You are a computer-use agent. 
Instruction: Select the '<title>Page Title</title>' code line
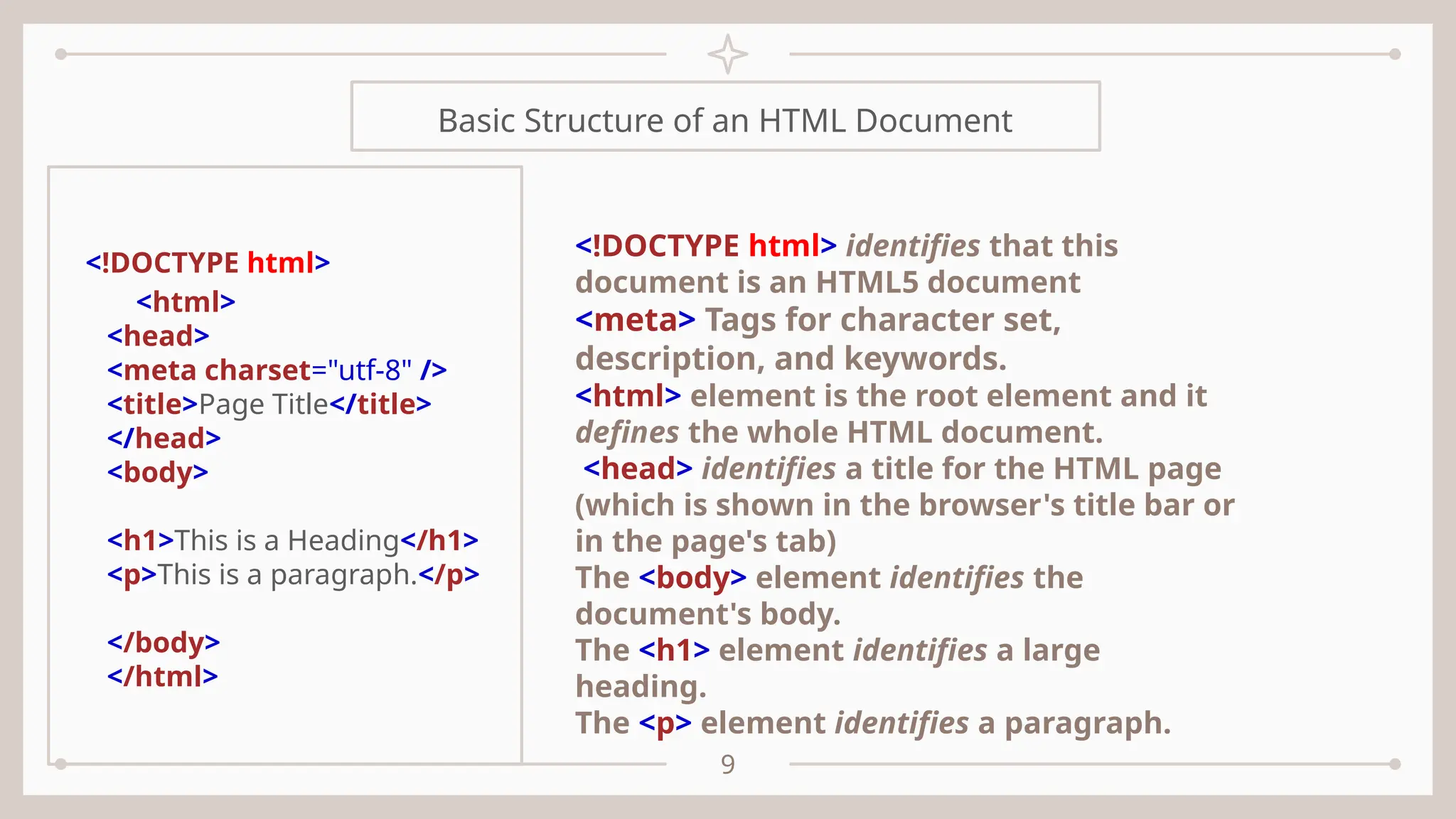pyautogui.click(x=269, y=404)
